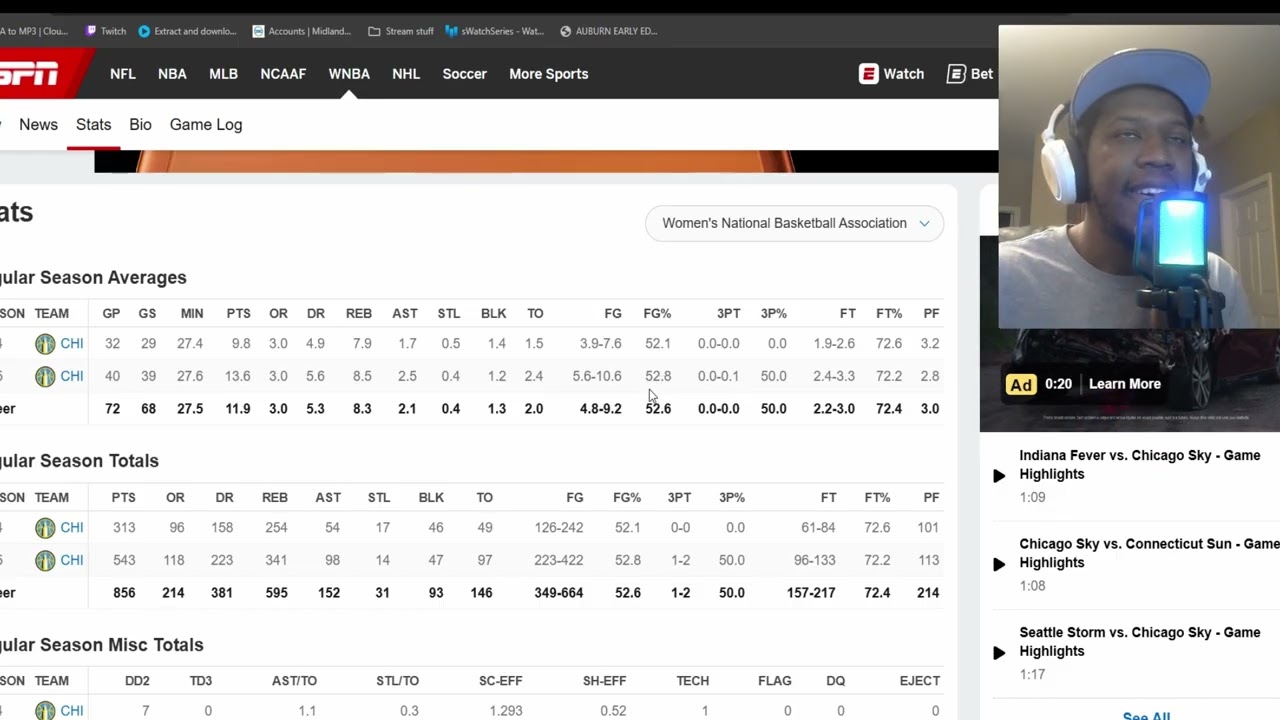Click the "TECH" column header

click(x=693, y=681)
